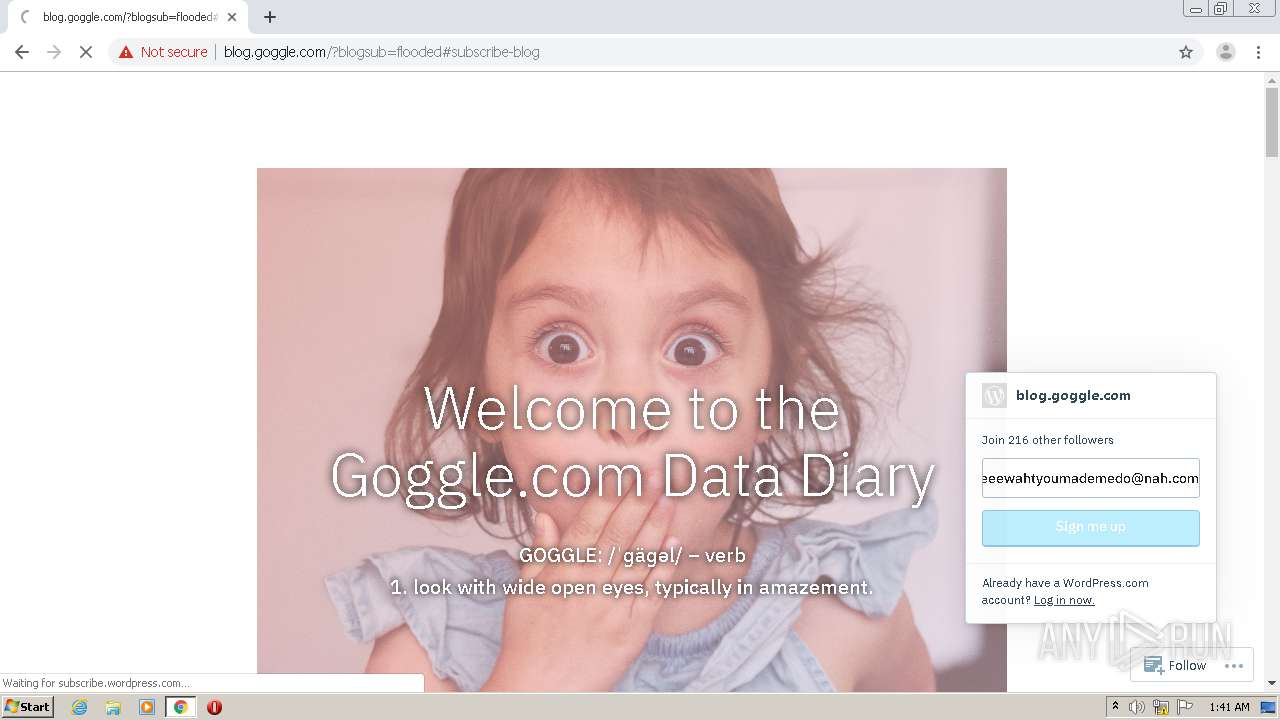Click the forward navigation arrow
Image resolution: width=1280 pixels, height=720 pixels.
tap(54, 52)
